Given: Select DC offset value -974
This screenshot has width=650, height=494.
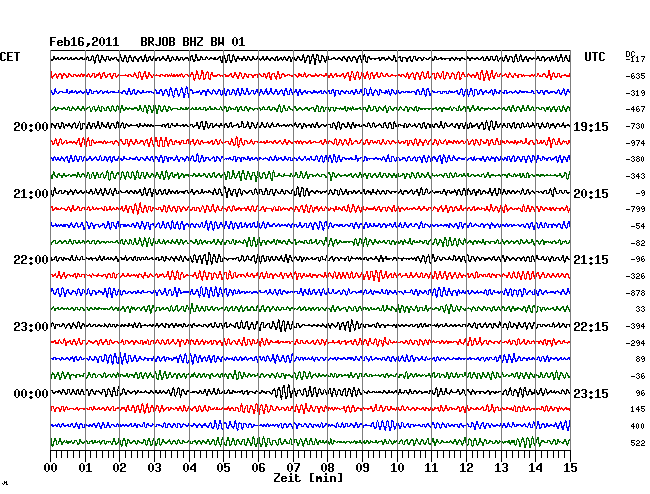Looking at the screenshot, I should coord(635,143).
